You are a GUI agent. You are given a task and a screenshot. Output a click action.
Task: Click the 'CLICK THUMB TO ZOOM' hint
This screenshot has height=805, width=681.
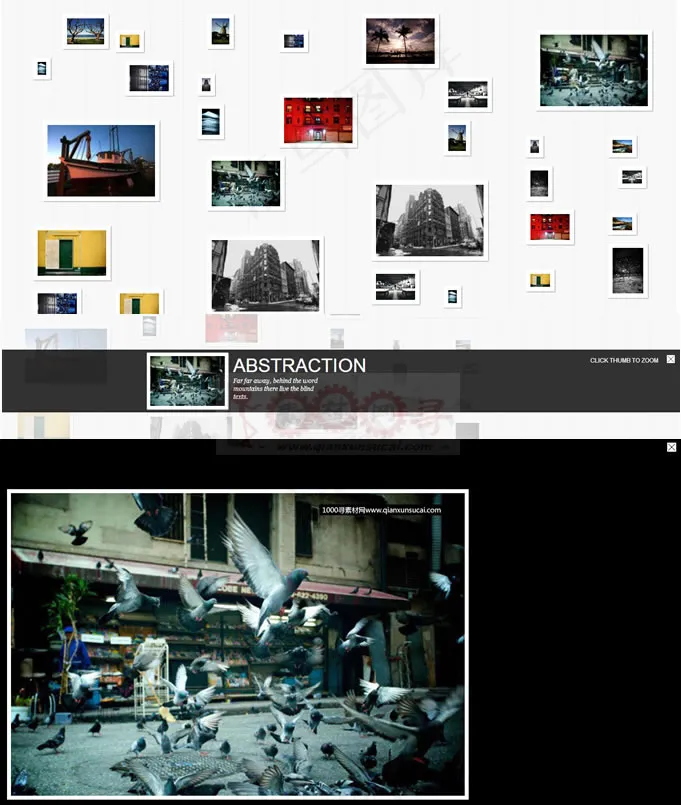(624, 360)
